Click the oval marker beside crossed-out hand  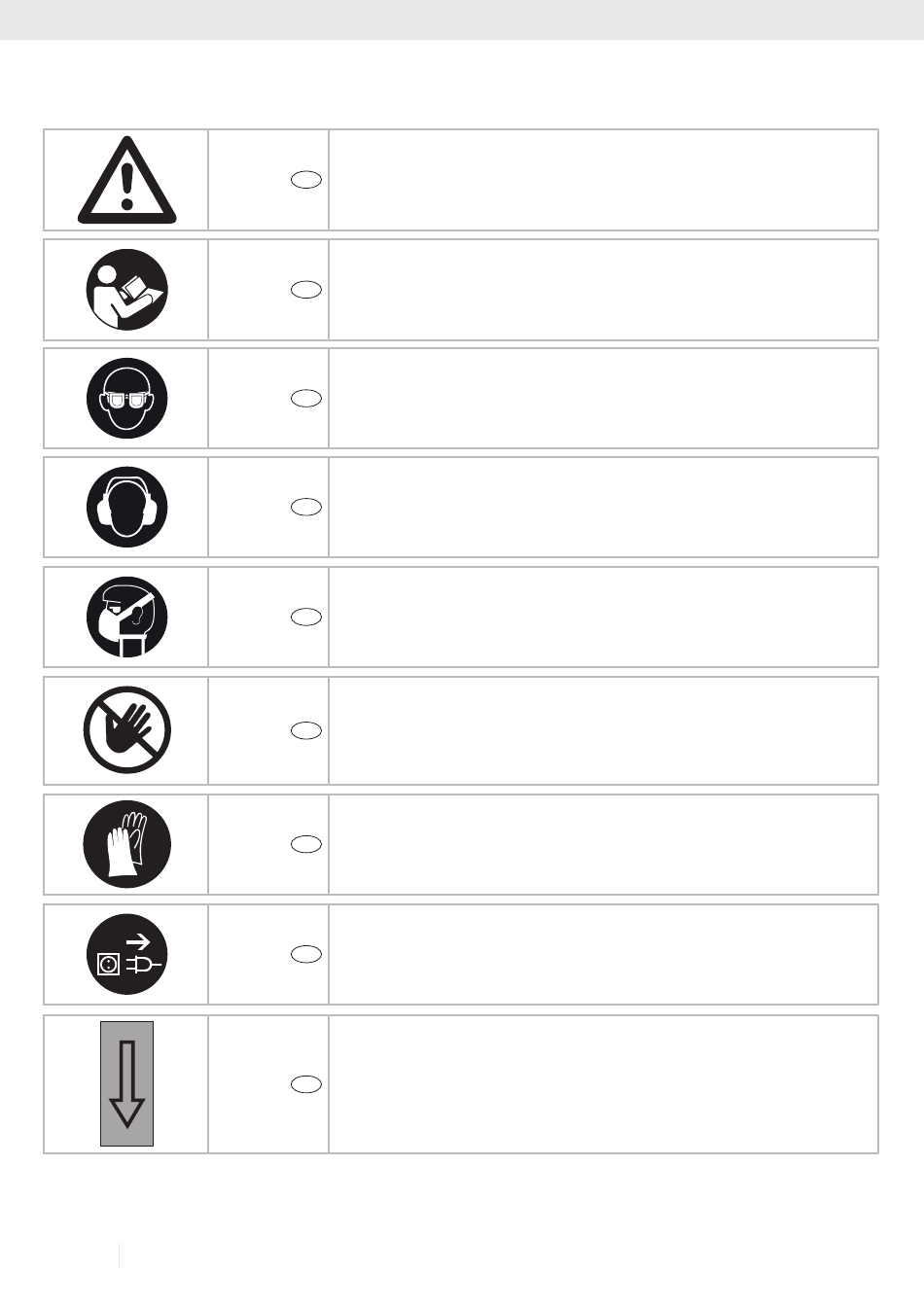pos(305,731)
